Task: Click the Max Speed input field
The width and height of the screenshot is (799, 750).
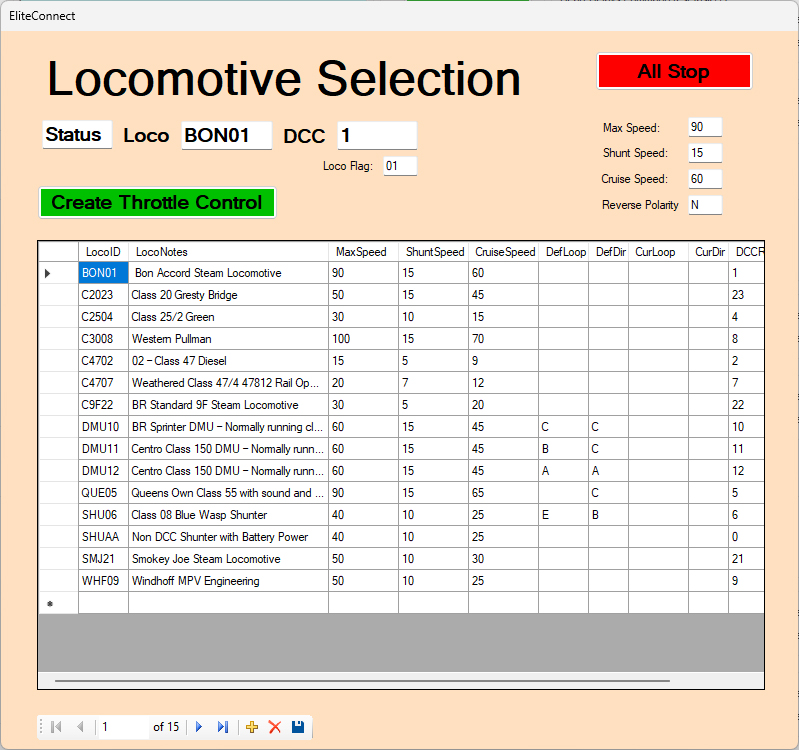Action: pos(704,128)
